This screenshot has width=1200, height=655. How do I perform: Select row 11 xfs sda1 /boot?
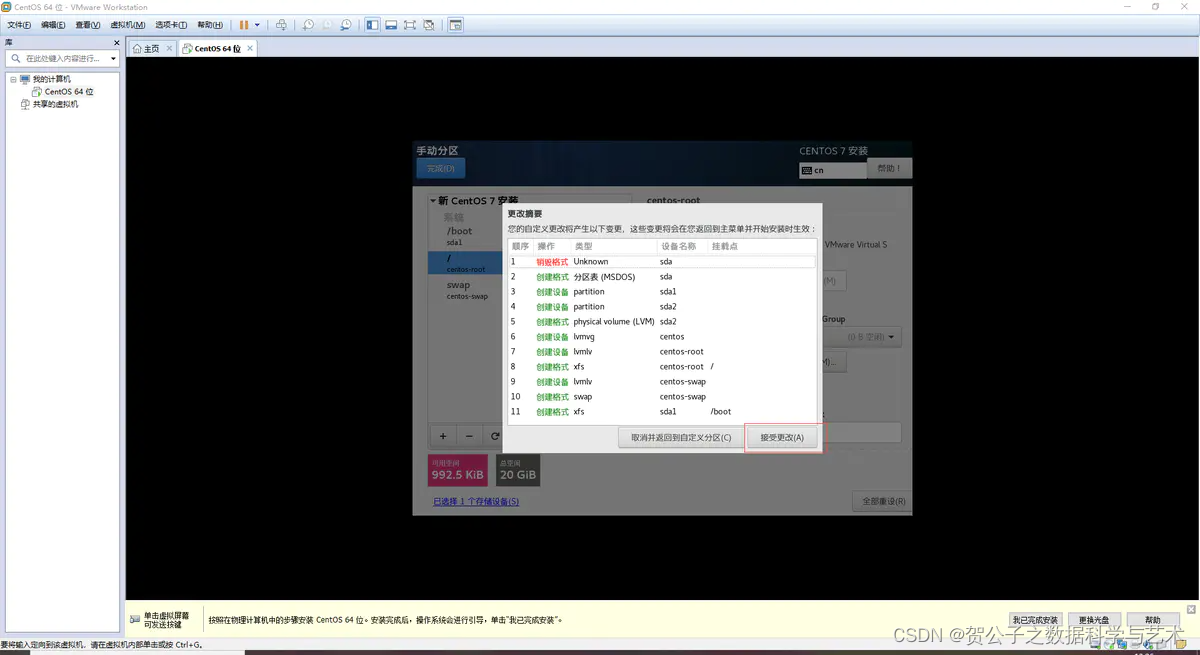[x=662, y=411]
